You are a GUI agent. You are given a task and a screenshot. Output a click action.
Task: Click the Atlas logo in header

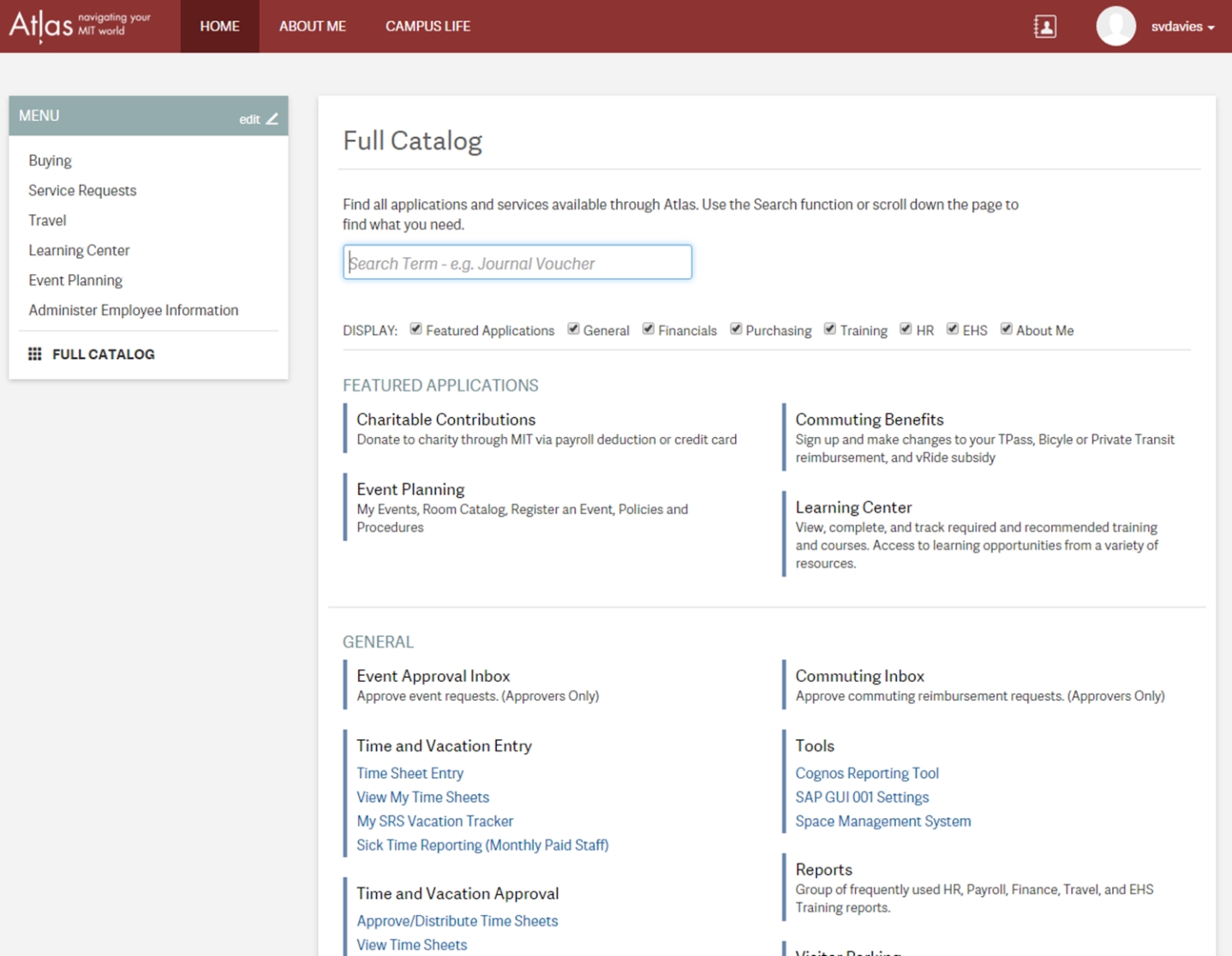coord(79,26)
